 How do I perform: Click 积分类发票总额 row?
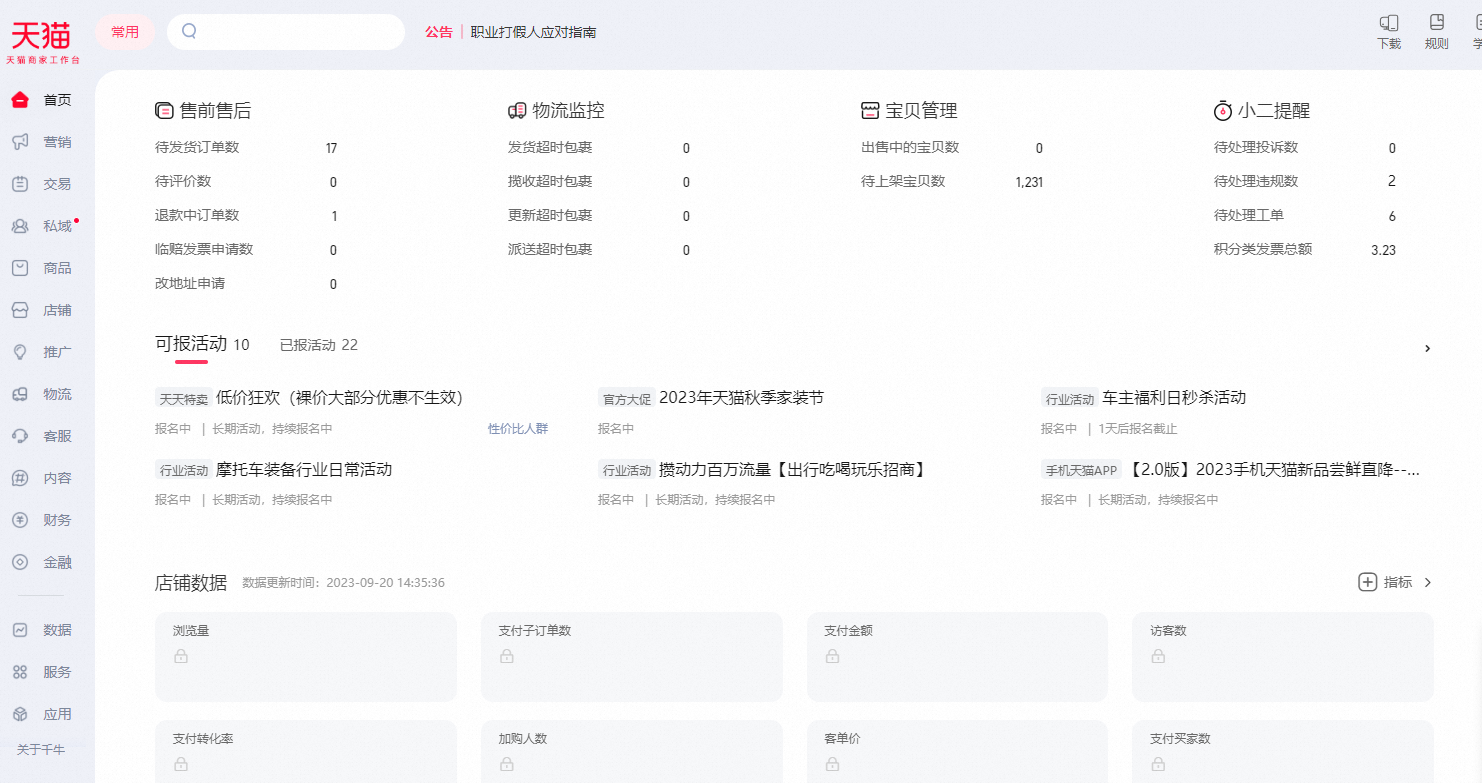[1305, 250]
